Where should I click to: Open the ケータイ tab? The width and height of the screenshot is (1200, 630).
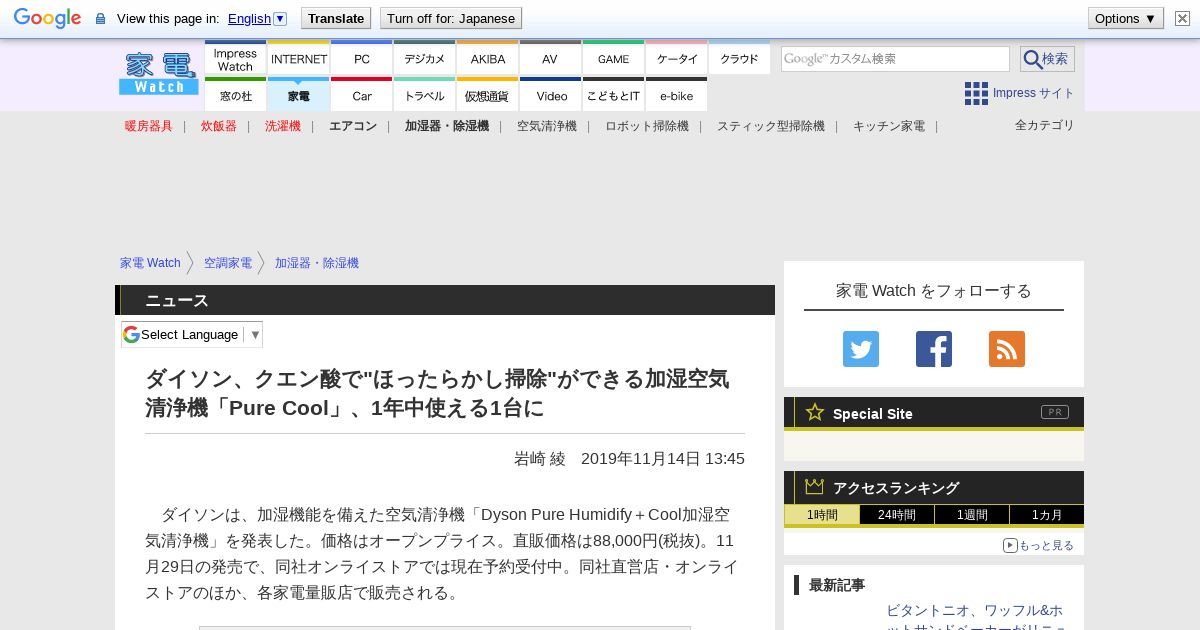676,58
